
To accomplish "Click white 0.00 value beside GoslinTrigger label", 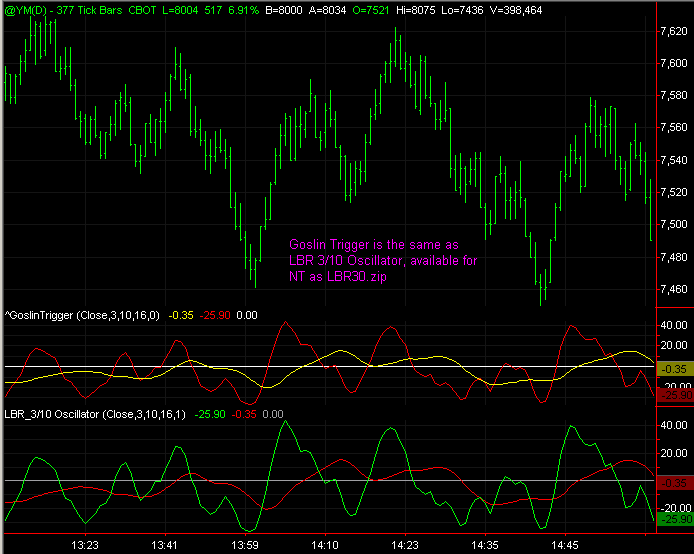I will [x=247, y=315].
